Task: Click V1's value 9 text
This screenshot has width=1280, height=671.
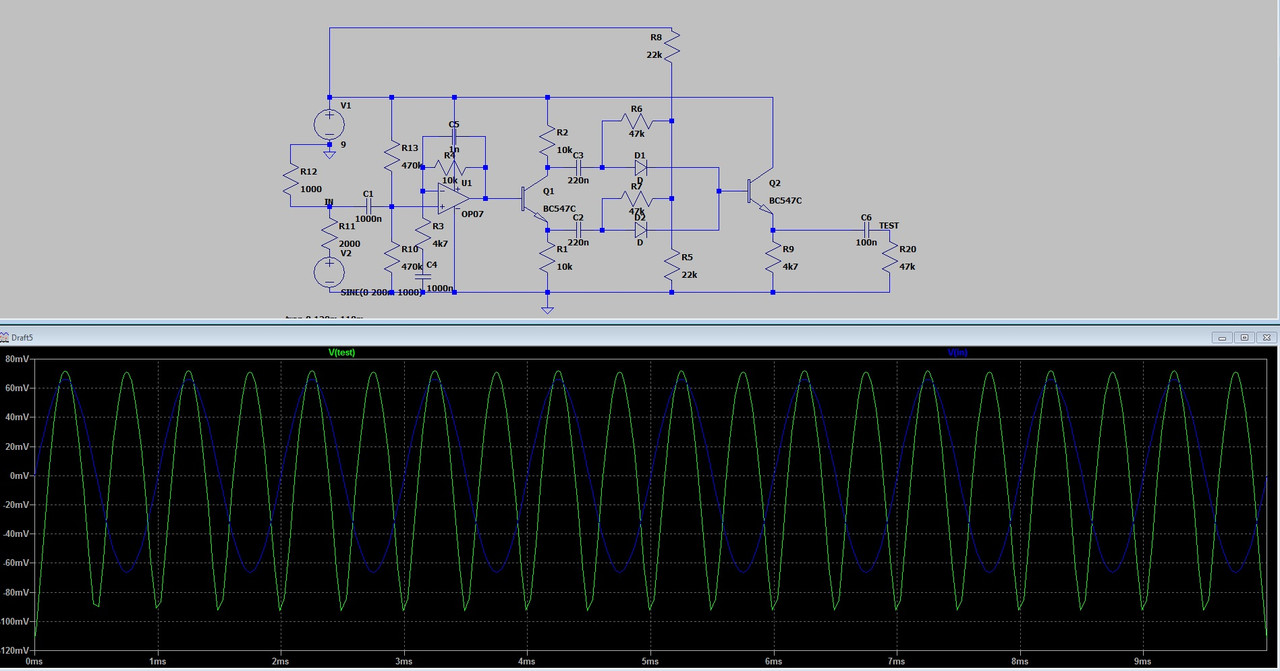Action: coord(343,144)
